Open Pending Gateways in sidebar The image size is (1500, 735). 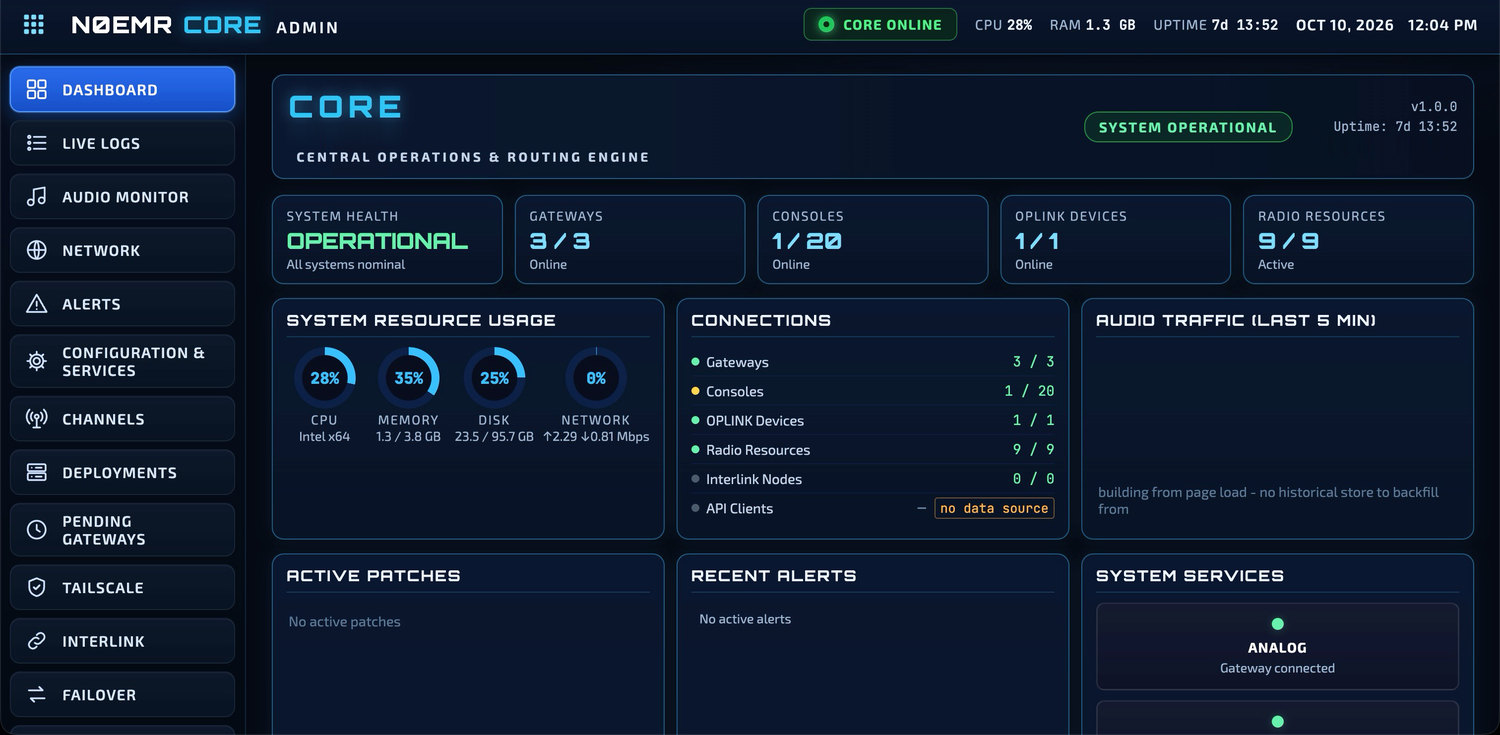click(x=123, y=530)
